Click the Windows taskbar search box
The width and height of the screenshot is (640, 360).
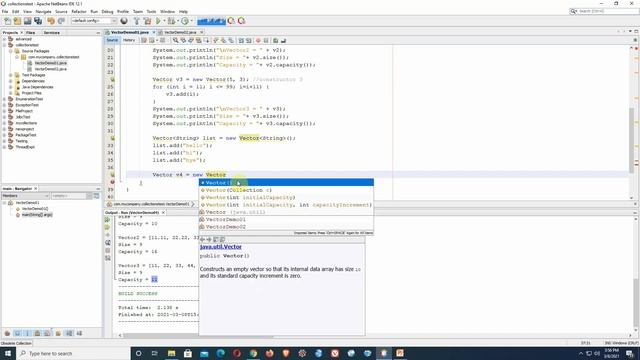coord(73,353)
